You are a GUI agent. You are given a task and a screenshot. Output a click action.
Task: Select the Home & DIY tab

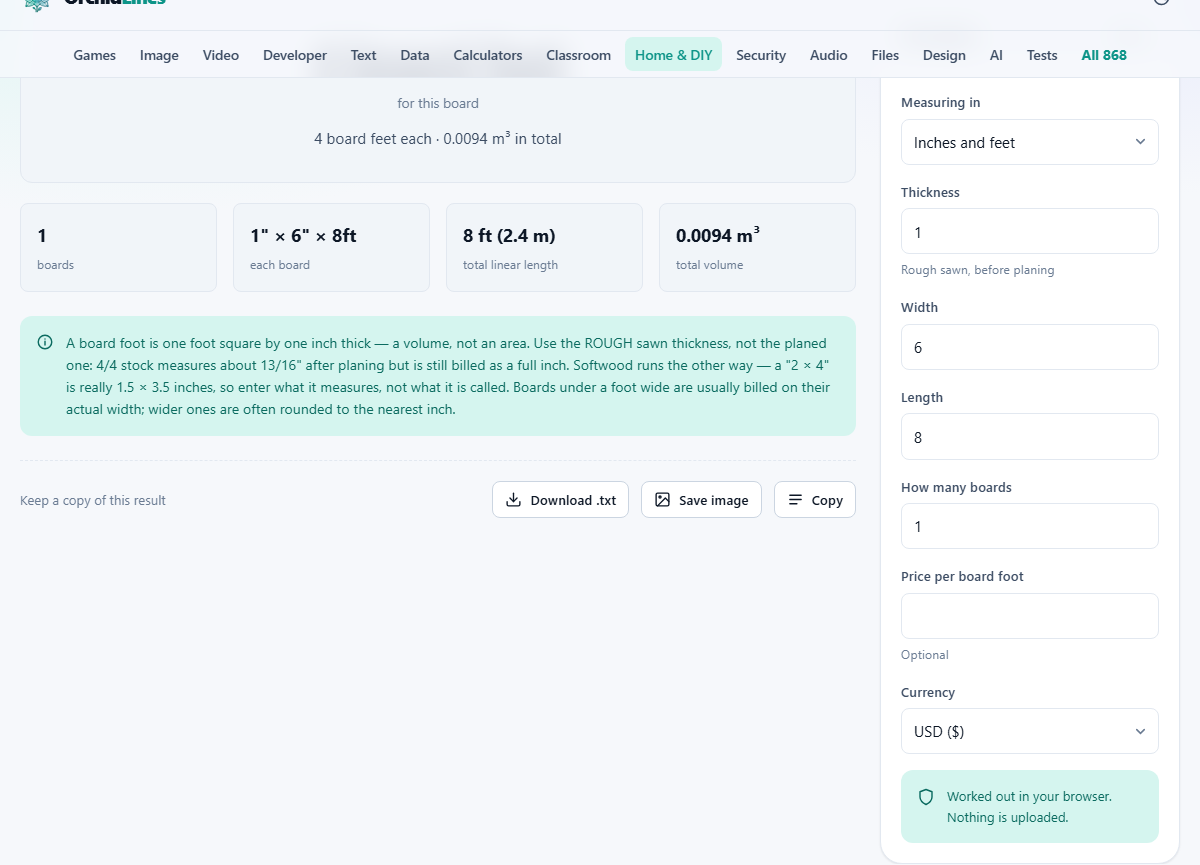(x=674, y=55)
